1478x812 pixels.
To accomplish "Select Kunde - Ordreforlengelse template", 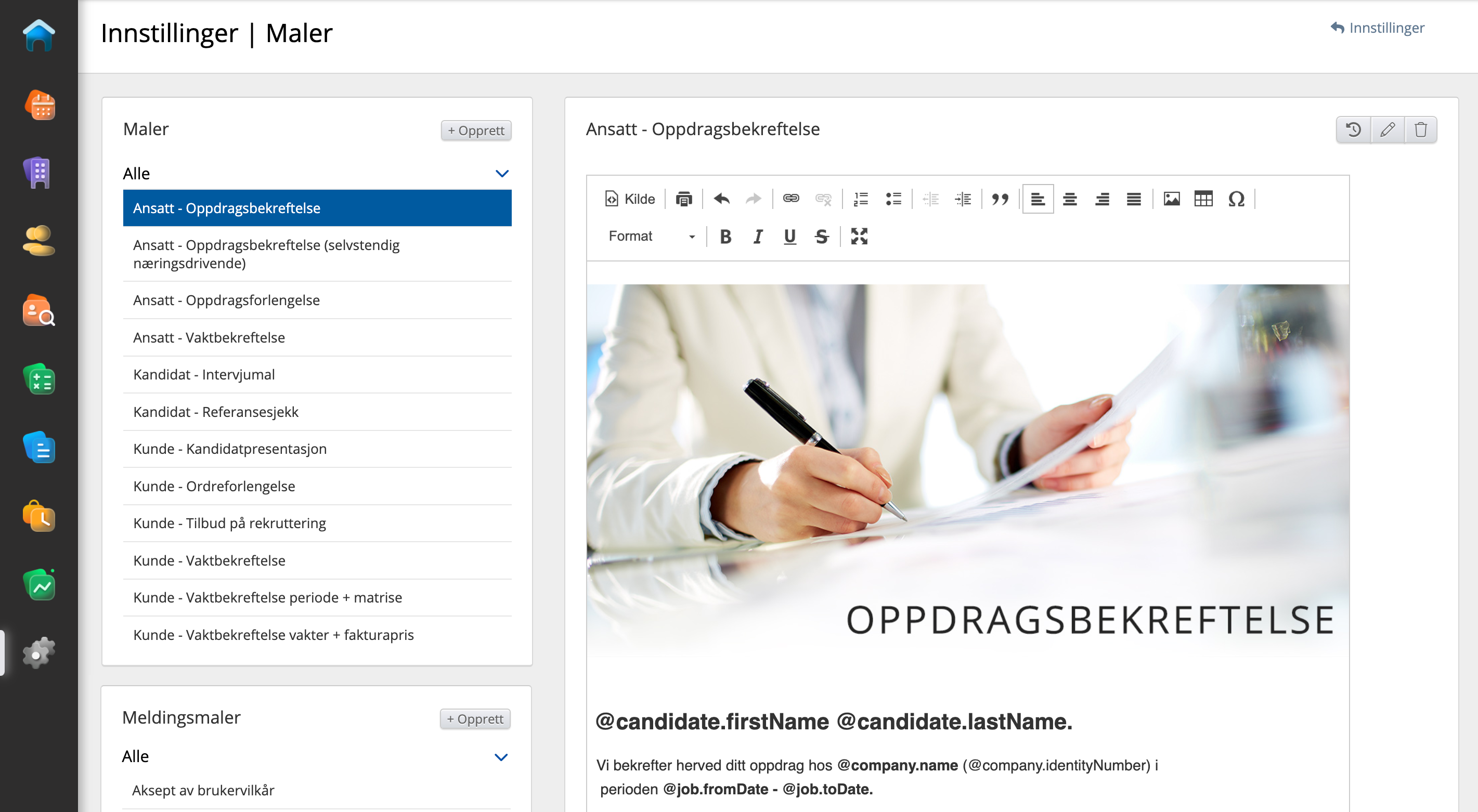I will click(214, 486).
